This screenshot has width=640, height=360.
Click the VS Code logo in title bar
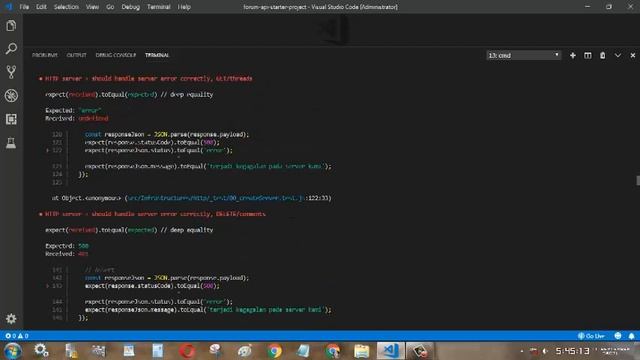point(9,7)
